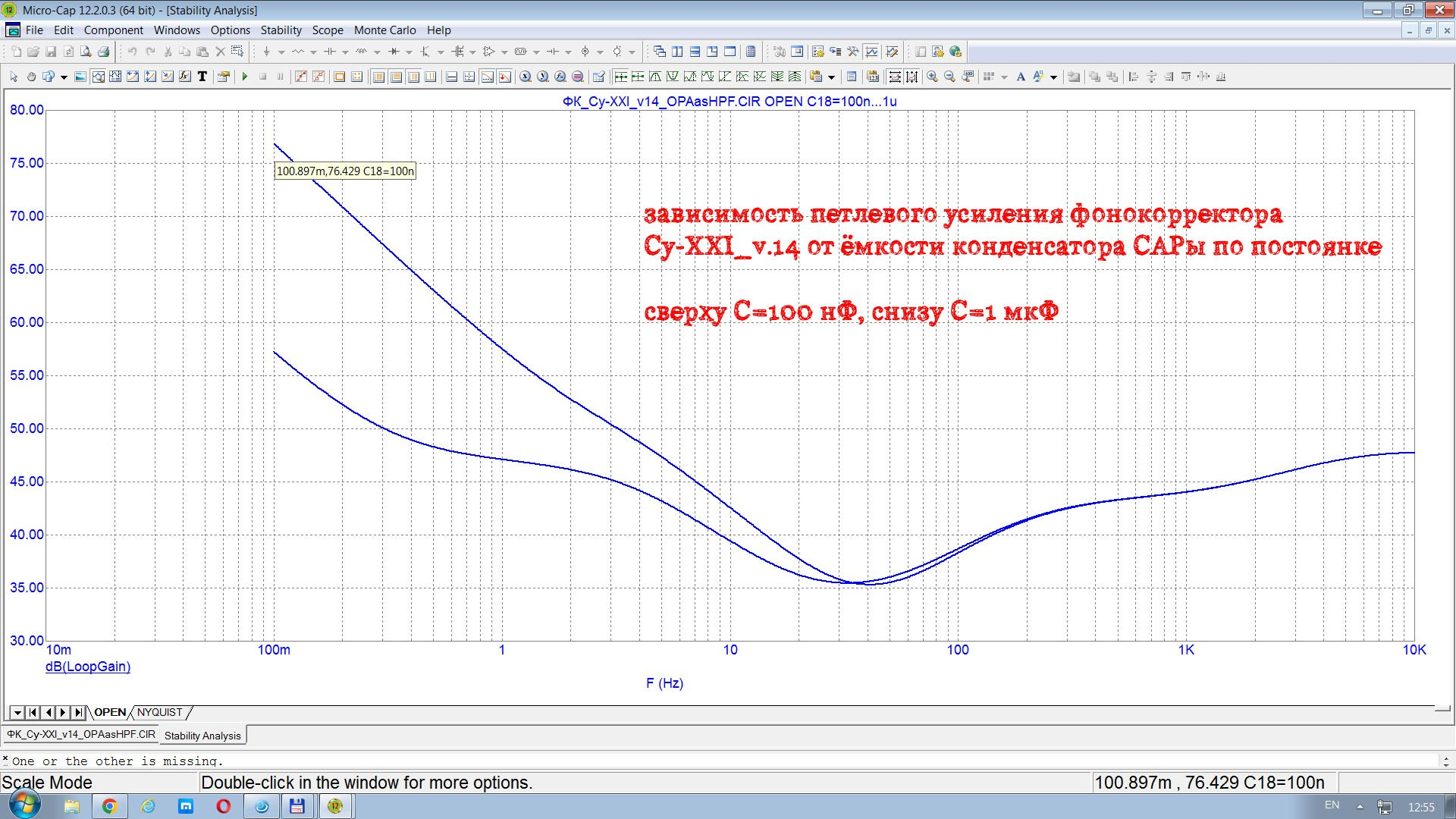Click the globe web icon
The height and width of the screenshot is (819, 1456).
955,52
